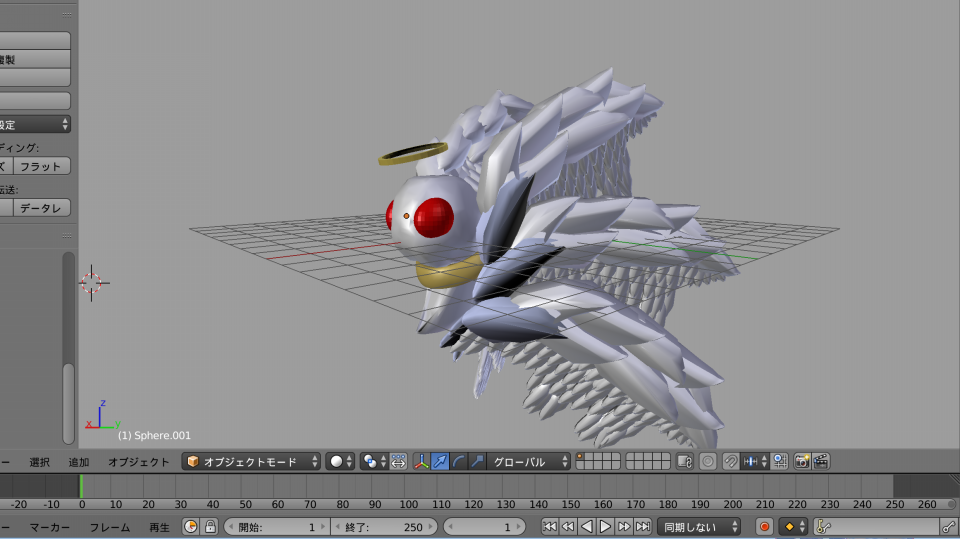Jump to last frame icon
The height and width of the screenshot is (539, 960).
click(x=642, y=527)
